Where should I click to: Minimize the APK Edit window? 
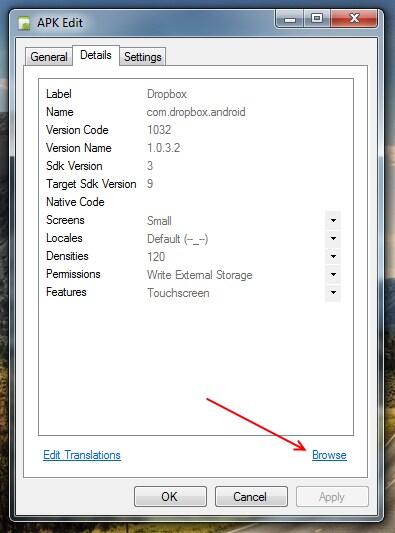pyautogui.click(x=290, y=19)
